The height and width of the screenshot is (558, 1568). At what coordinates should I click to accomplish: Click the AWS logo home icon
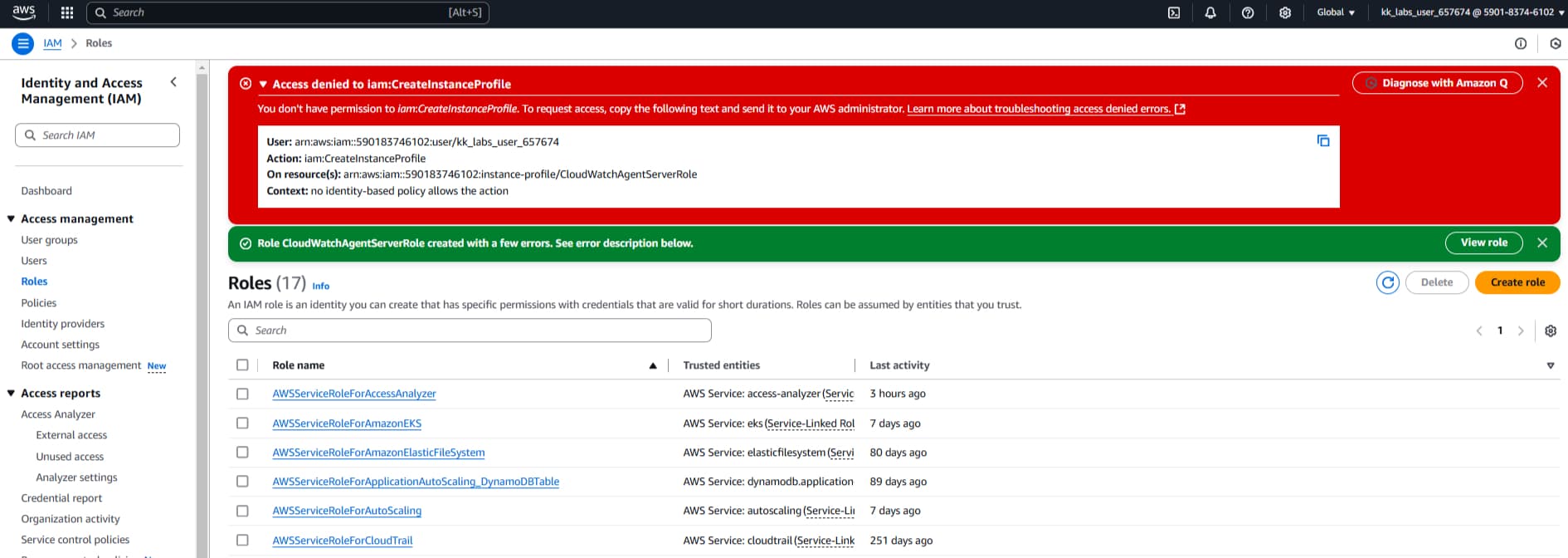pyautogui.click(x=24, y=12)
